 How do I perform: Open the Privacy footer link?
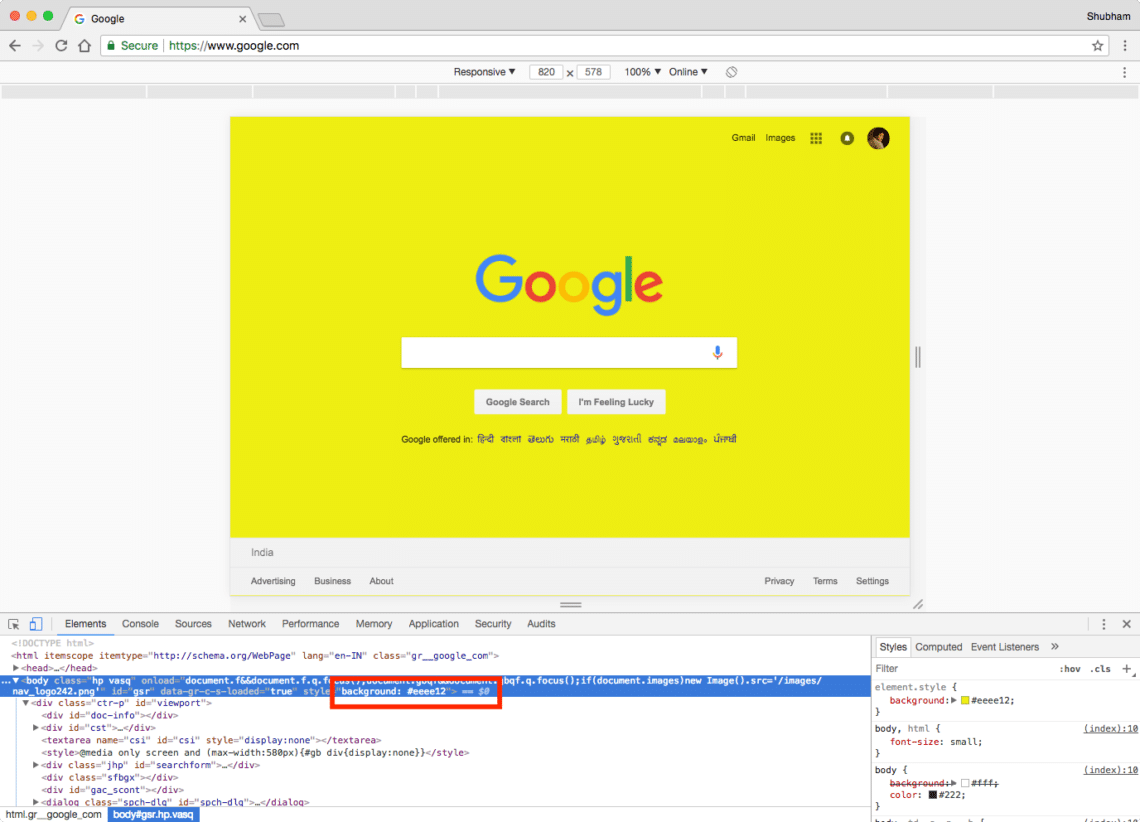coord(779,581)
